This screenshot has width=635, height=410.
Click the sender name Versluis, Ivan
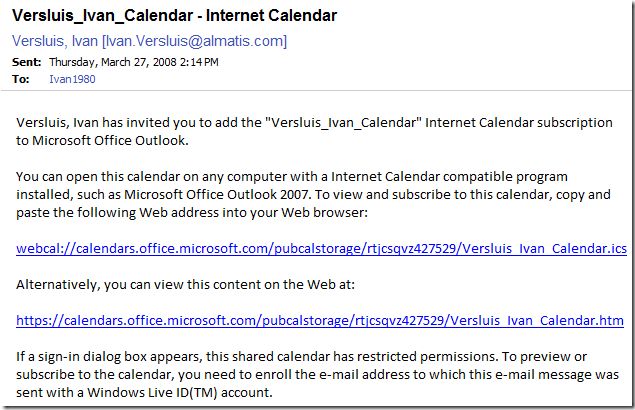click(x=55, y=41)
